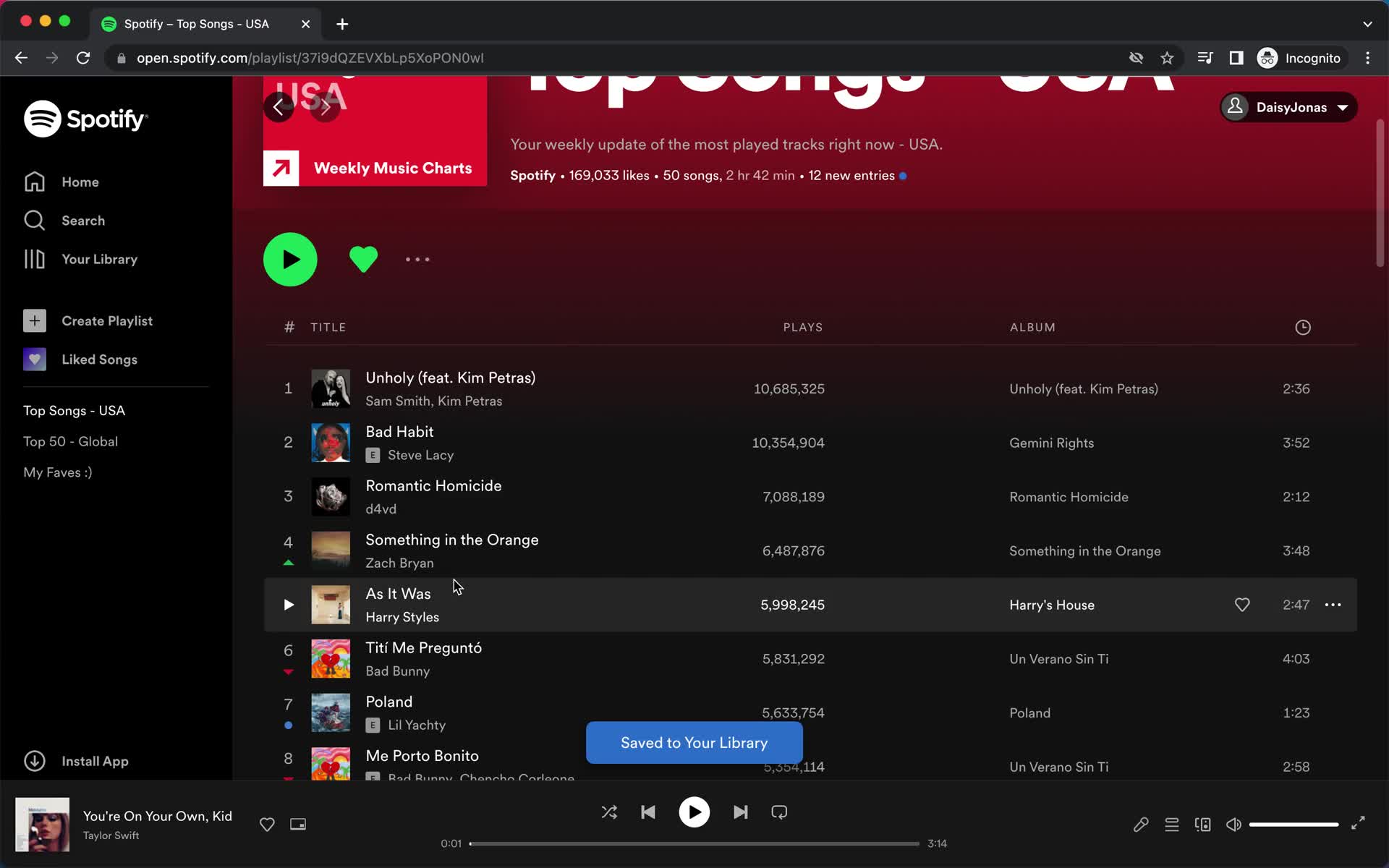Open You're On Your Own, Kid title
The width and height of the screenshot is (1389, 868).
[157, 816]
